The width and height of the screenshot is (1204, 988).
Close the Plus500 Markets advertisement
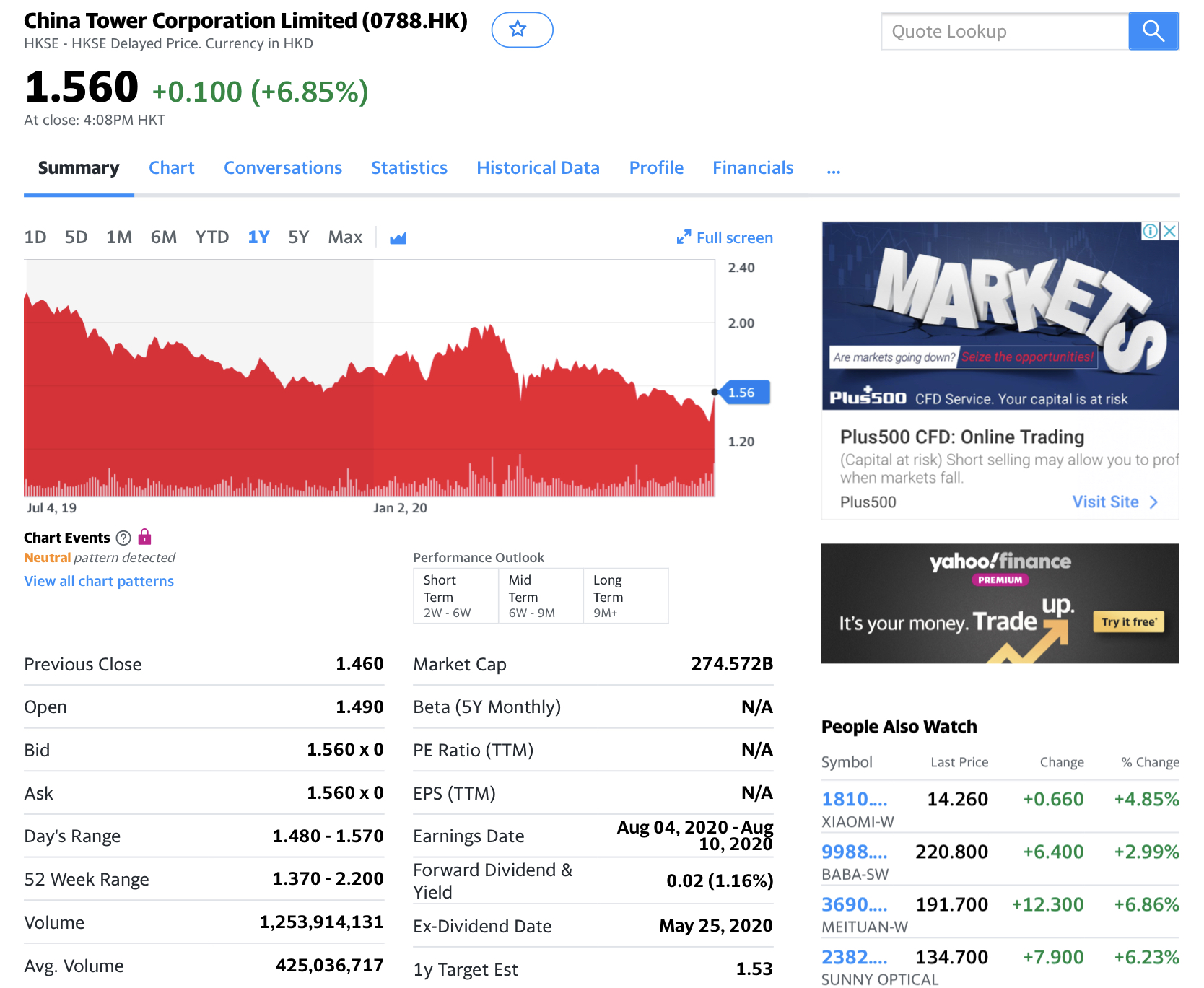(x=1170, y=231)
